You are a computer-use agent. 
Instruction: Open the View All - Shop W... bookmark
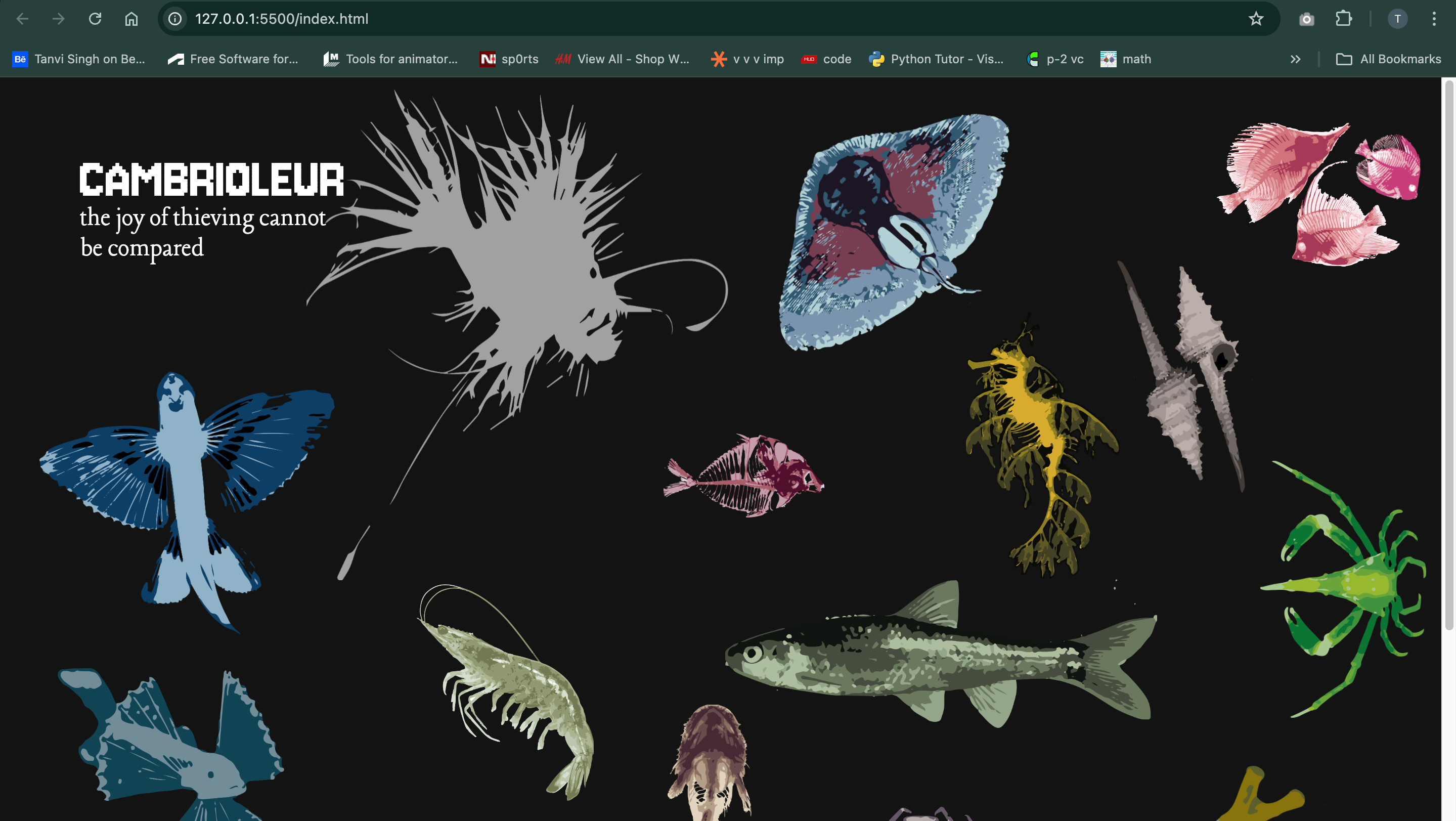click(623, 59)
